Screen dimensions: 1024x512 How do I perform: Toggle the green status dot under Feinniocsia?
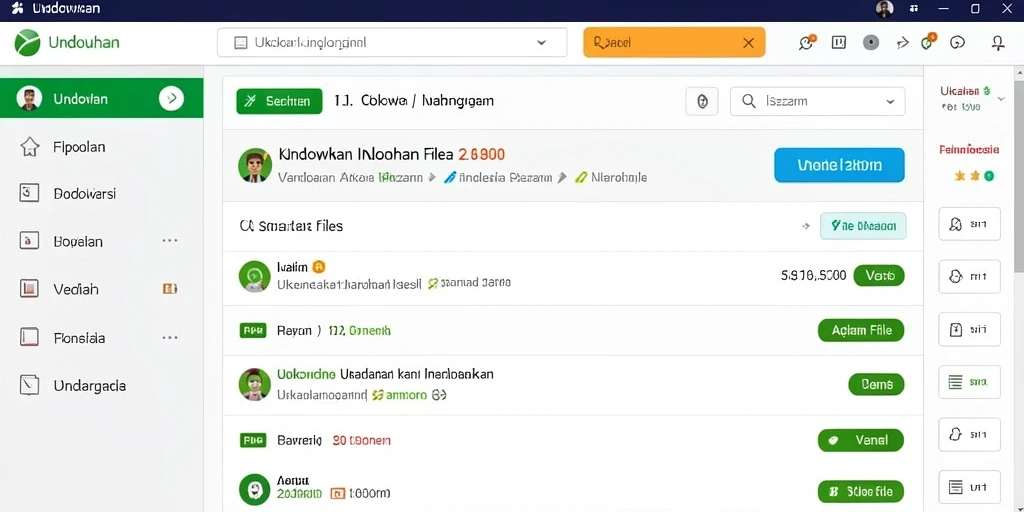pos(989,176)
